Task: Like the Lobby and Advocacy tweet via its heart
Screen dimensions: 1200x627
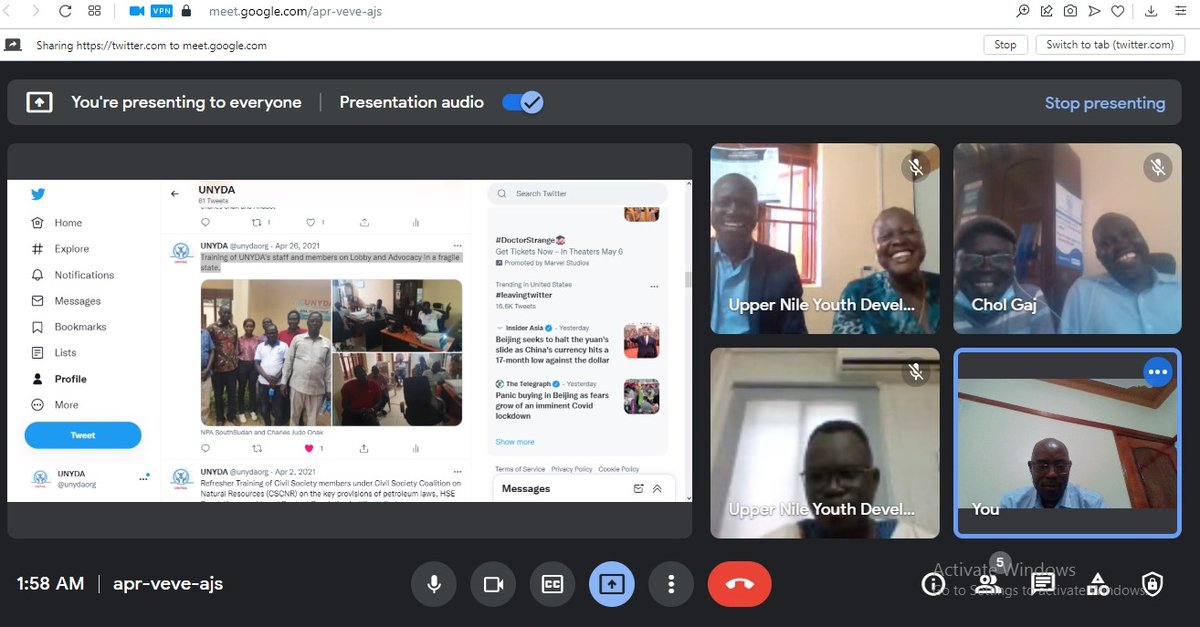Action: coord(309,447)
